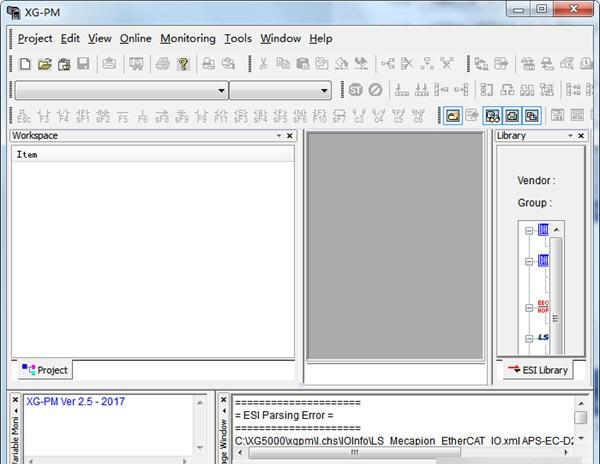The width and height of the screenshot is (600, 464).
Task: Click the 'XG-PM Ver 2.5 - 2017' text
Action: click(x=75, y=402)
